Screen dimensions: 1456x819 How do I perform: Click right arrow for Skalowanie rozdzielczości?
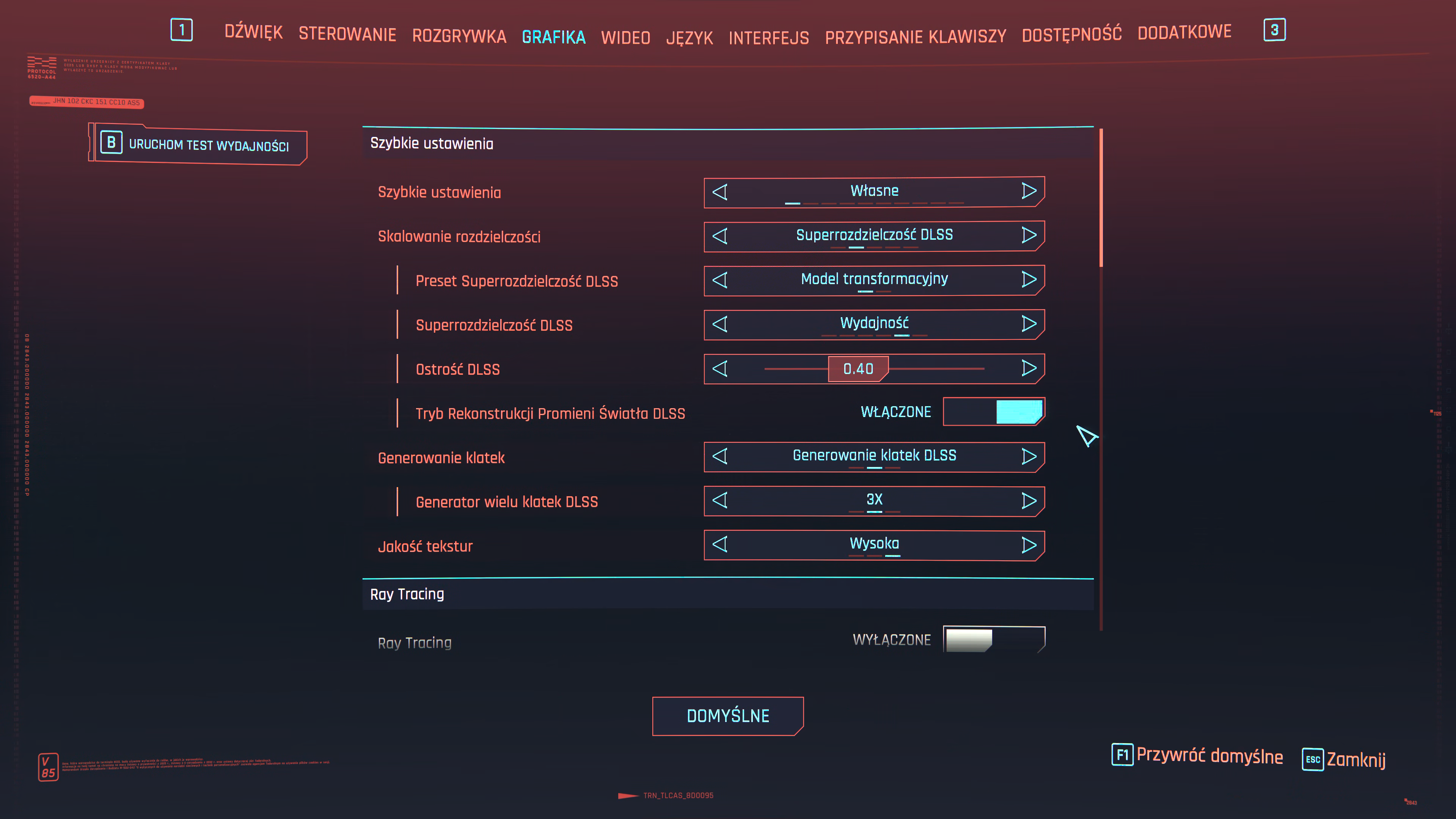[1029, 235]
